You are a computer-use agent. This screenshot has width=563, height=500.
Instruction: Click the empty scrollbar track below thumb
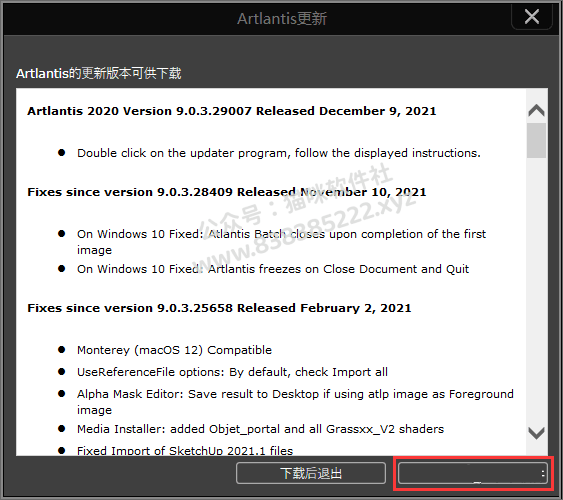click(536, 291)
